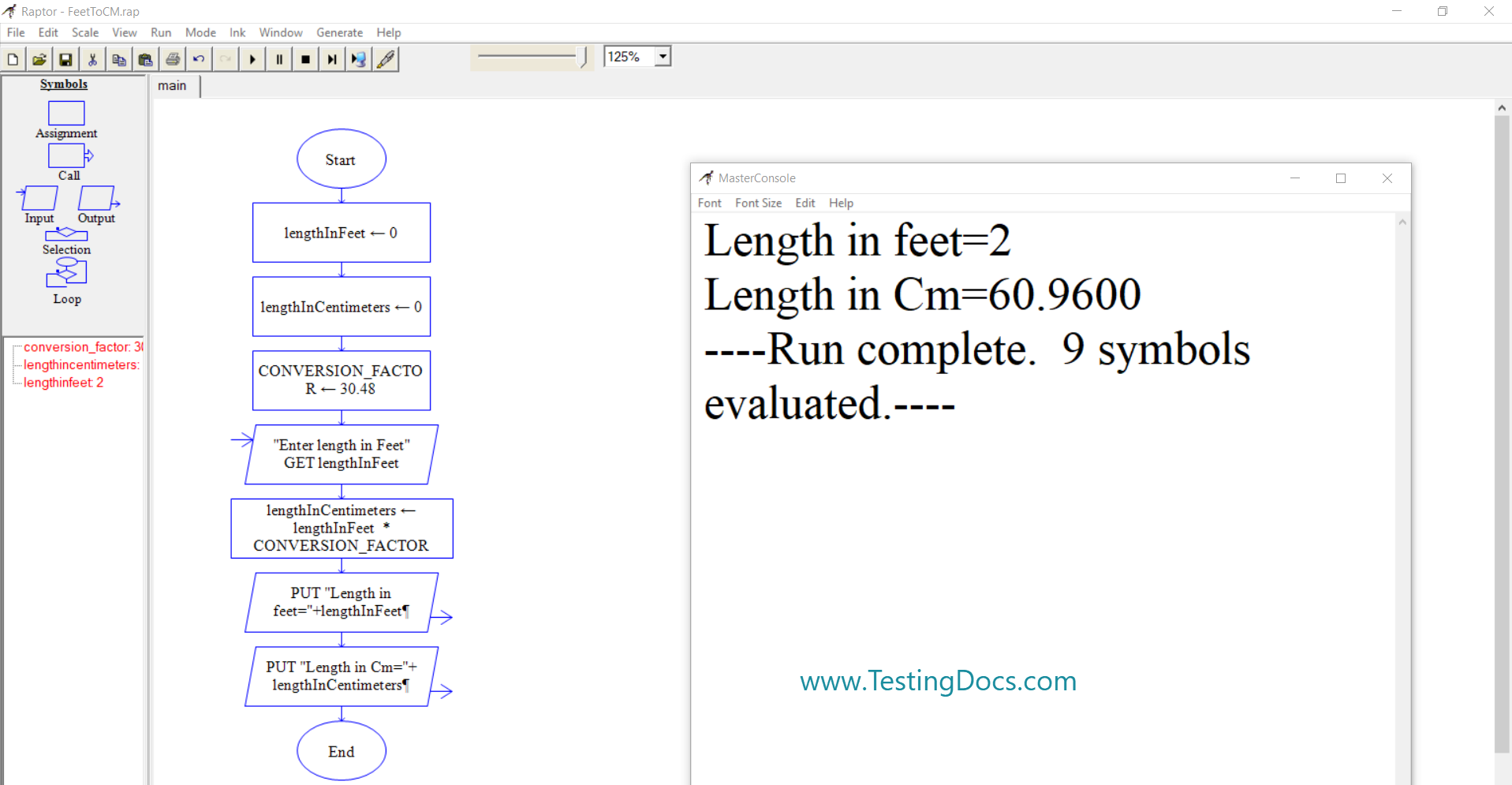Click the execution speed slider handle

(584, 57)
